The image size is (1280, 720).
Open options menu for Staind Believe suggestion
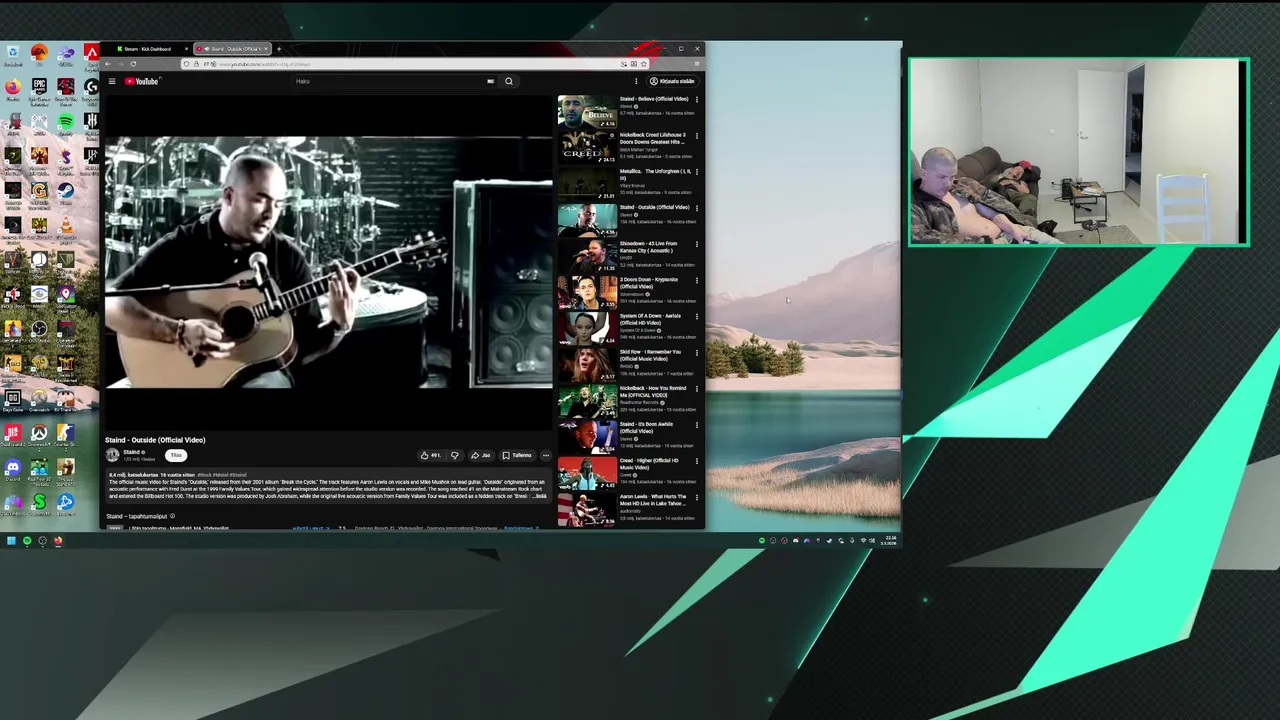point(697,99)
